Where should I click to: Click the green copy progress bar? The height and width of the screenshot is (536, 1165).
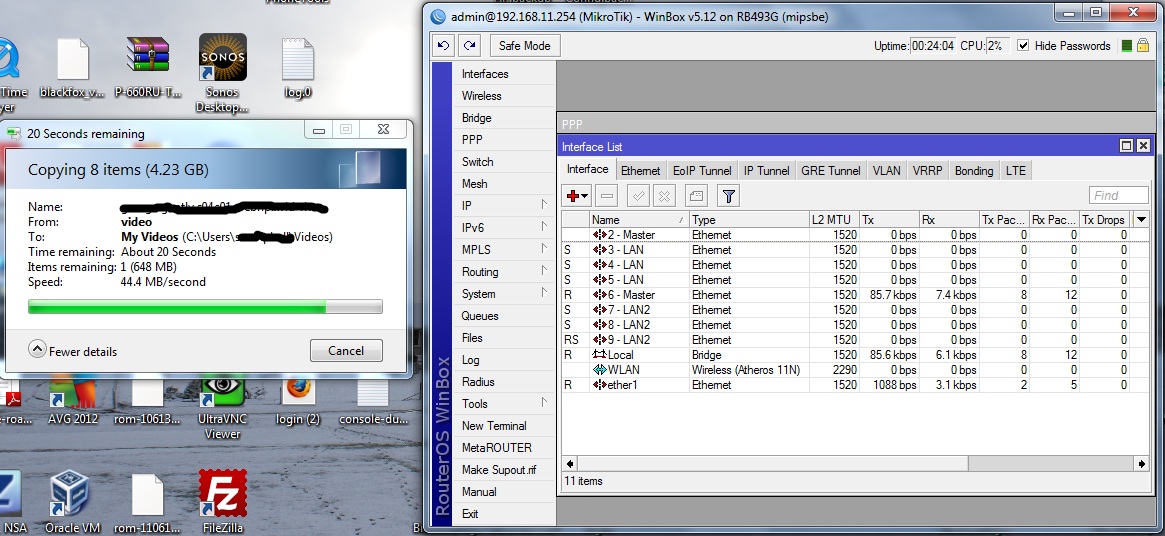[205, 307]
